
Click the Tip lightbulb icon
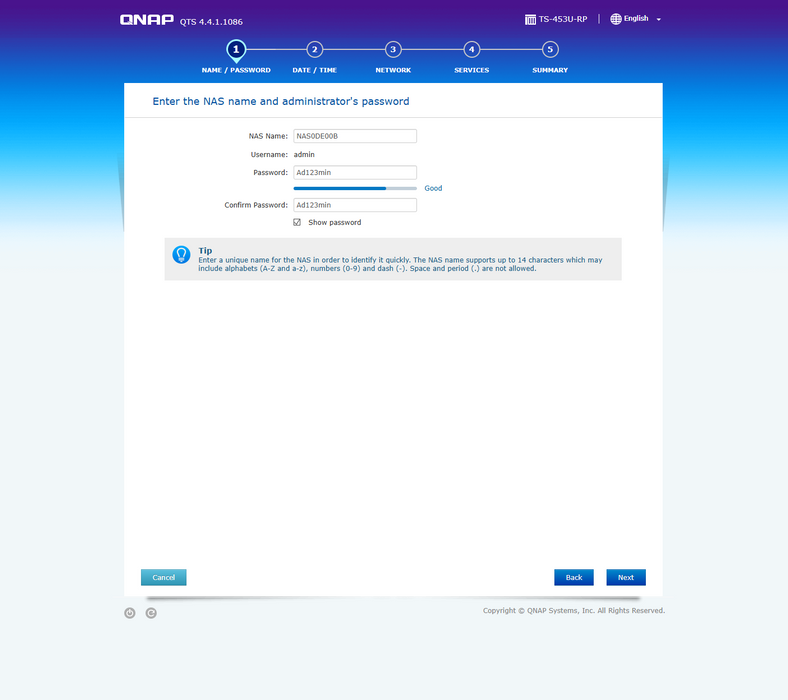181,254
